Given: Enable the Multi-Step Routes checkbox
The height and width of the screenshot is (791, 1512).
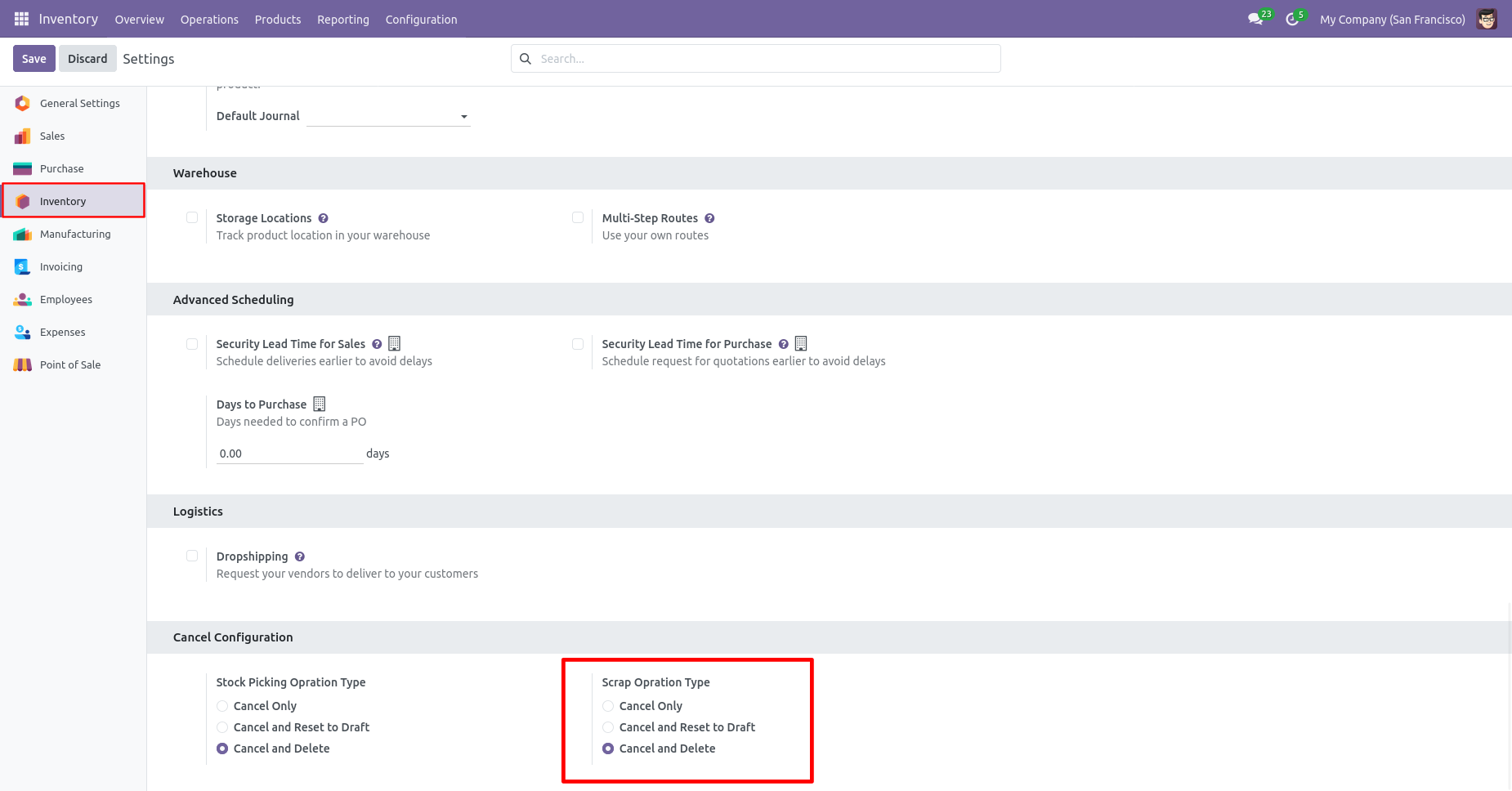Looking at the screenshot, I should coord(578,217).
